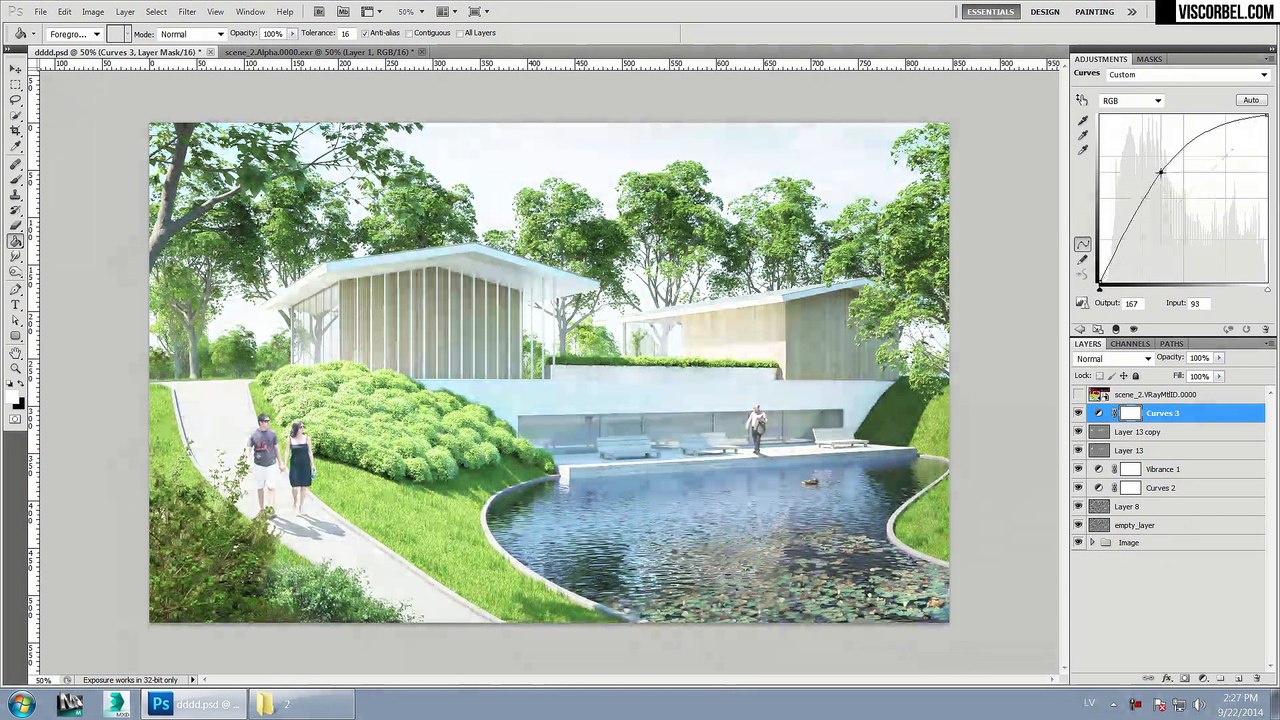This screenshot has width=1280, height=720.
Task: Select the Pen tool
Action: pyautogui.click(x=16, y=289)
